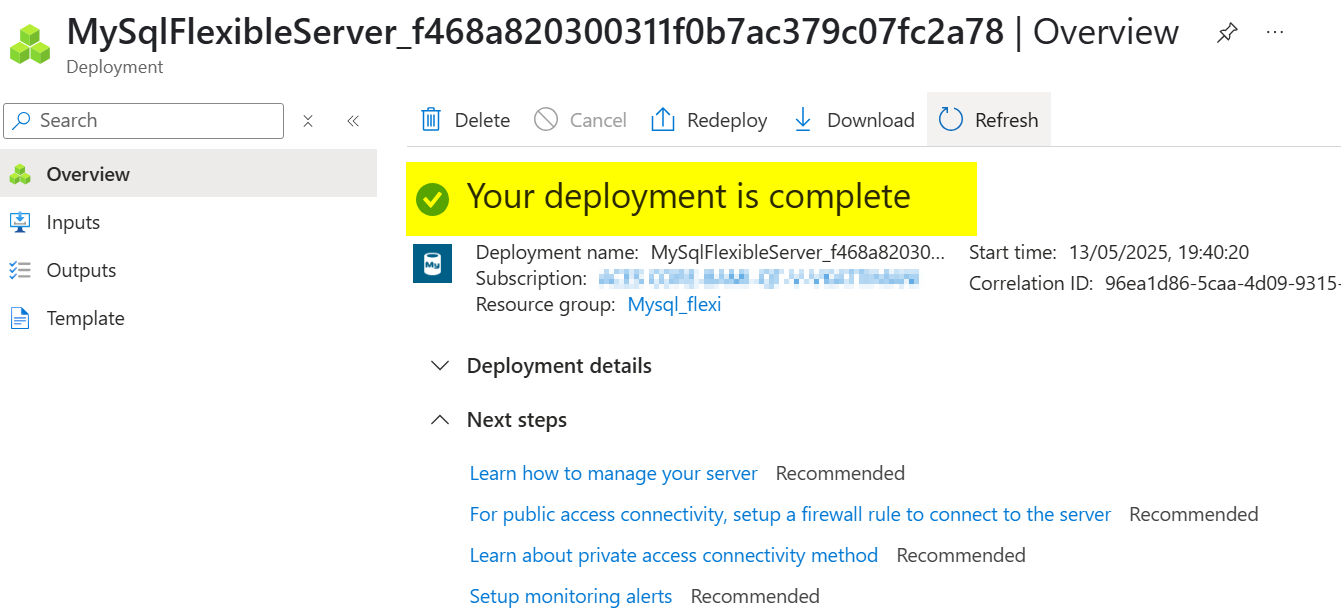Click the Cancel toolbar button label
The image size is (1341, 612).
coord(598,120)
